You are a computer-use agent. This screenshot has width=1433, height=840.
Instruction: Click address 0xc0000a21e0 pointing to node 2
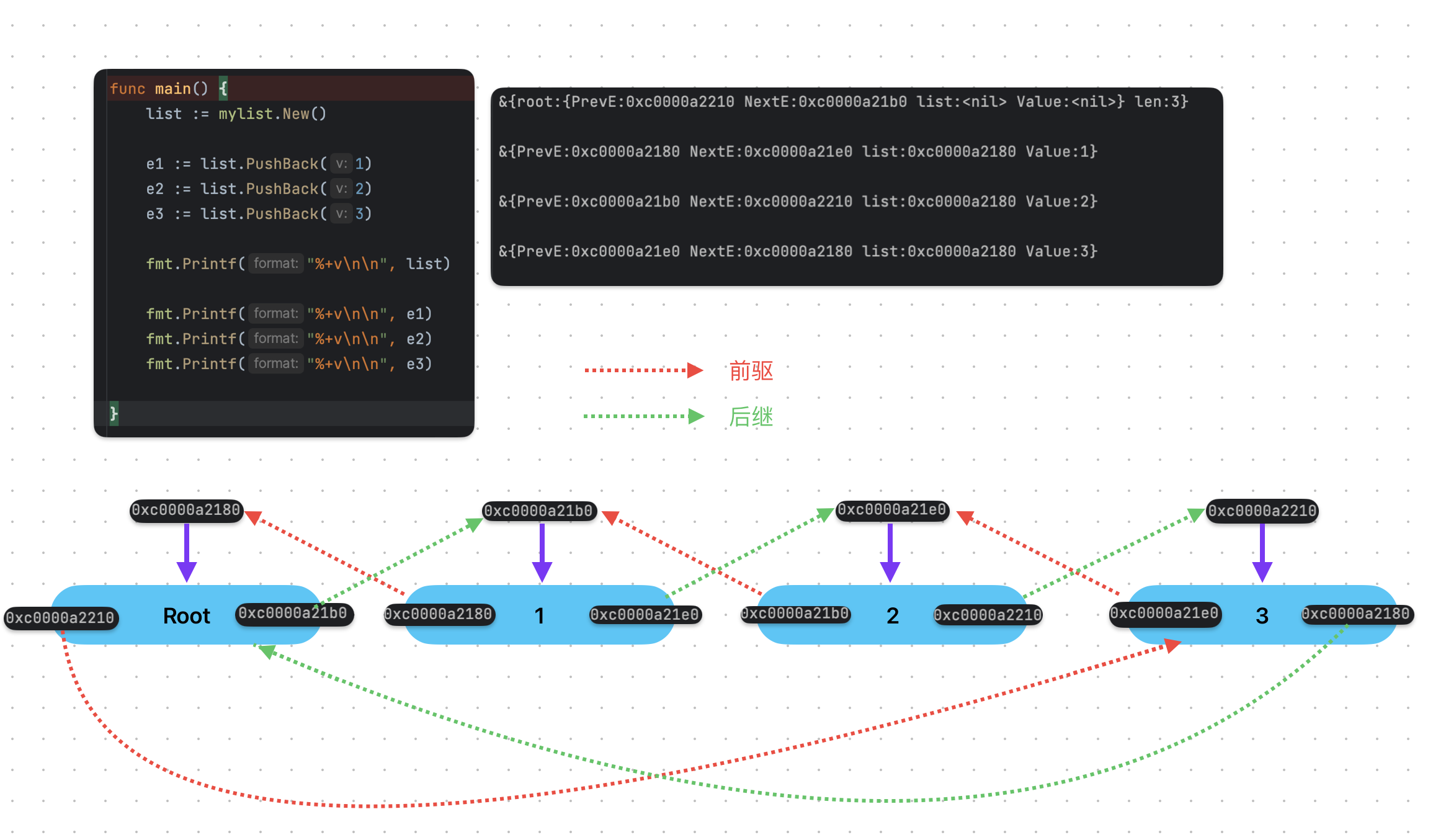[x=892, y=511]
